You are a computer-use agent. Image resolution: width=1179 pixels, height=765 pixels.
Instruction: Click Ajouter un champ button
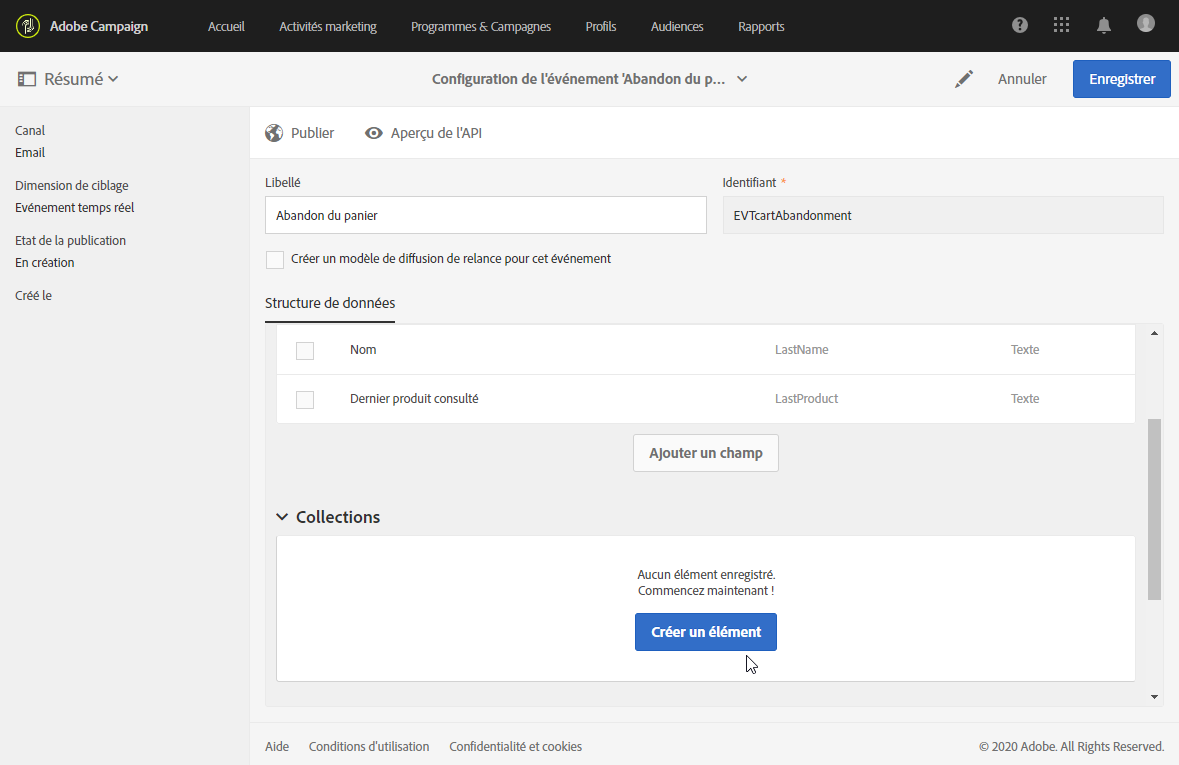click(x=705, y=453)
